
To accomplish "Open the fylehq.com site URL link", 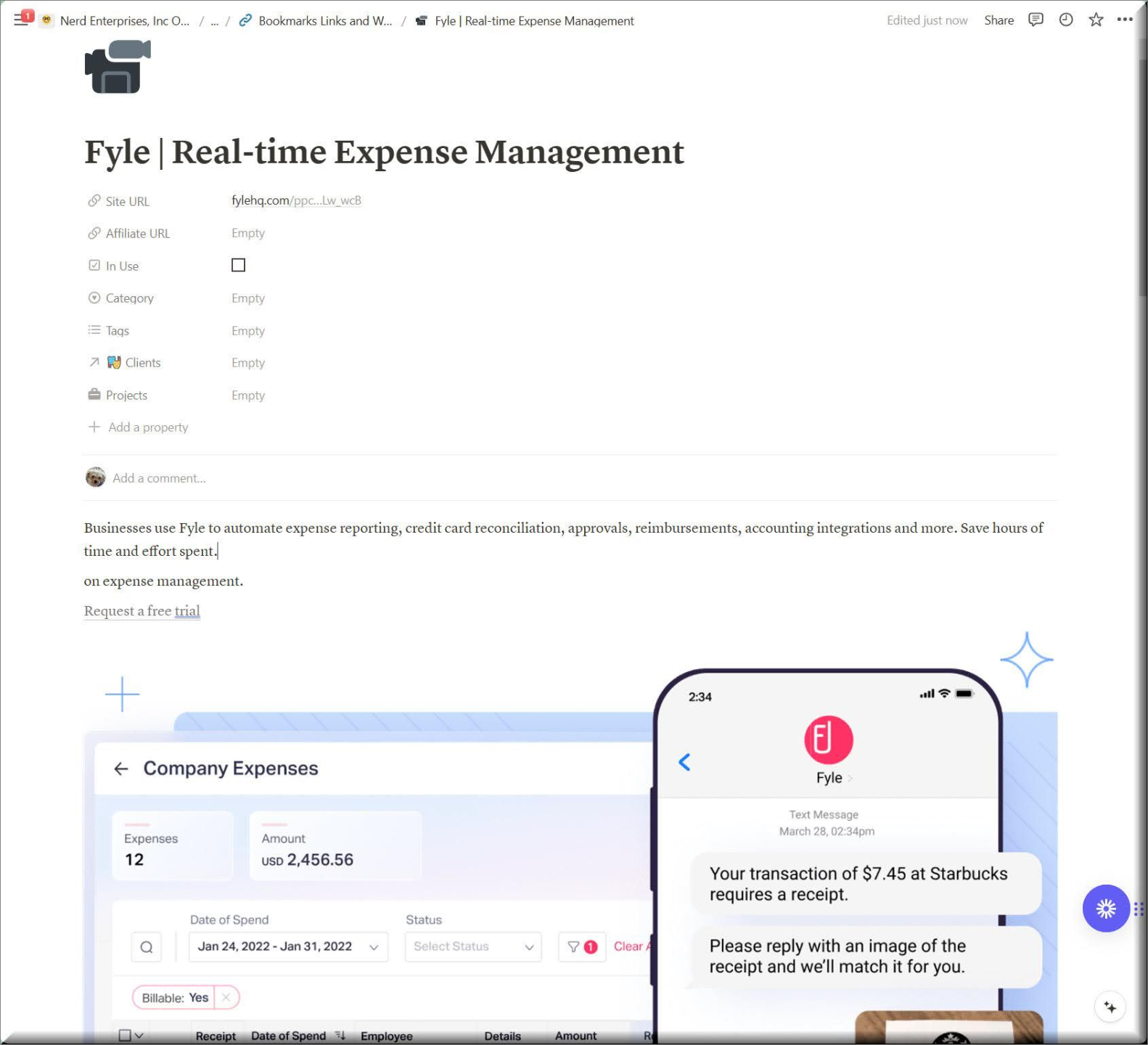I will (x=296, y=200).
